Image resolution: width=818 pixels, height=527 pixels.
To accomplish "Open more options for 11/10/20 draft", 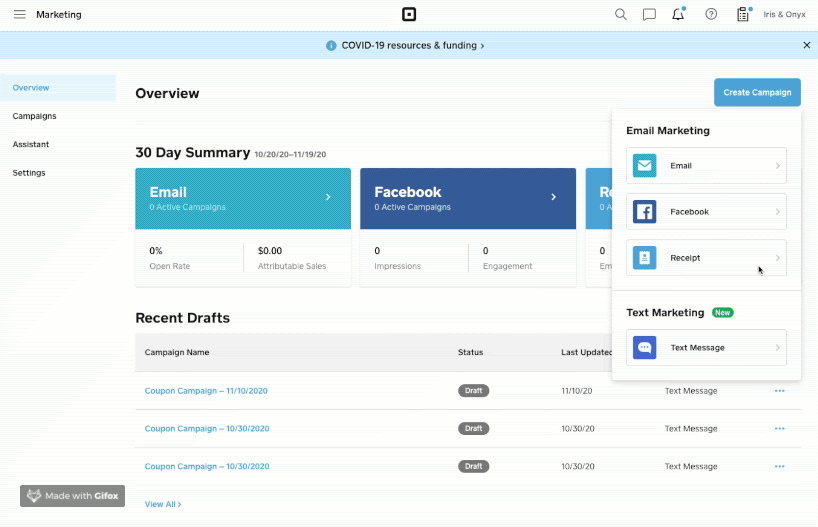I will click(780, 391).
